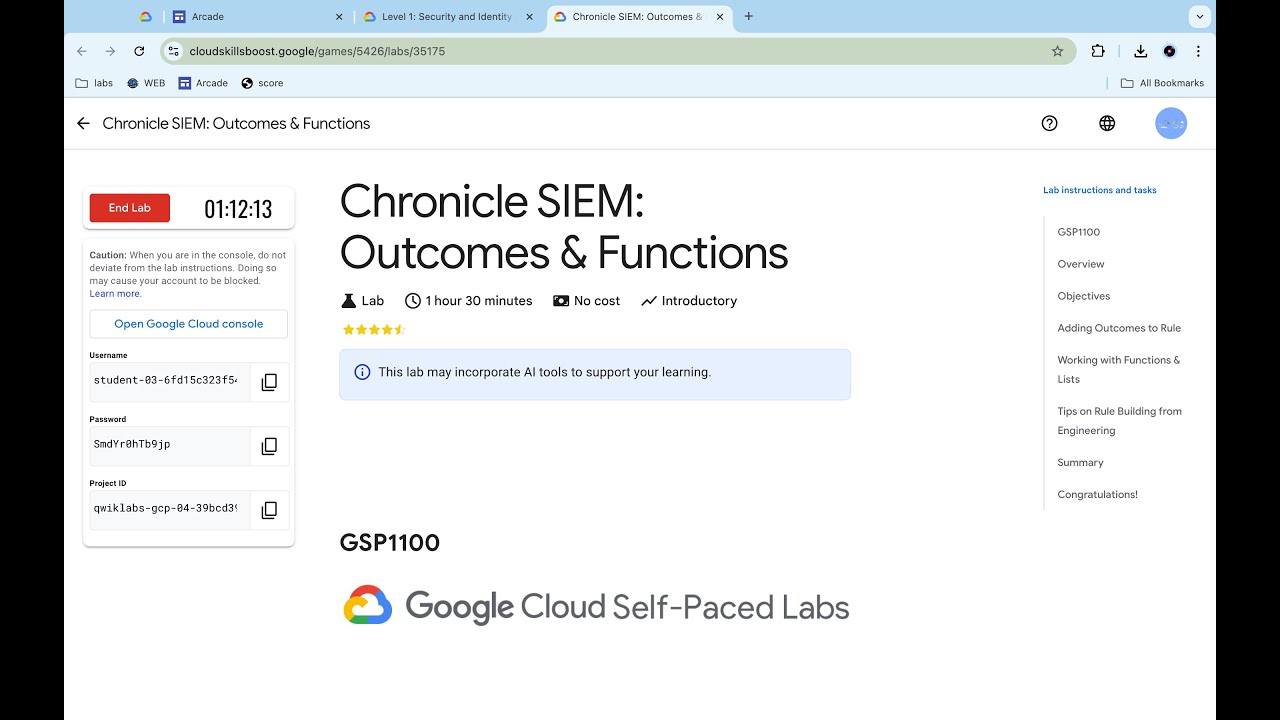Bookmark this page with the star icon
Screen dimensions: 1280x720
coord(1057,51)
